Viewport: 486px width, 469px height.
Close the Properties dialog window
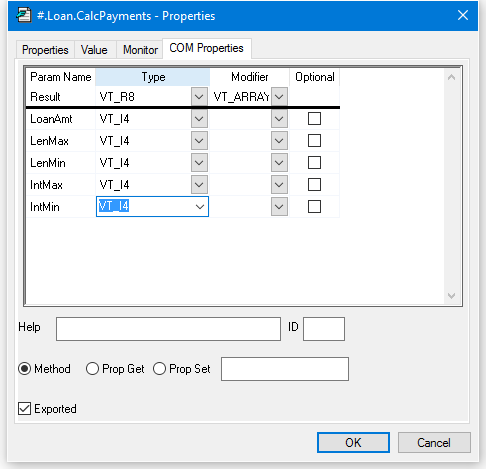coord(463,15)
